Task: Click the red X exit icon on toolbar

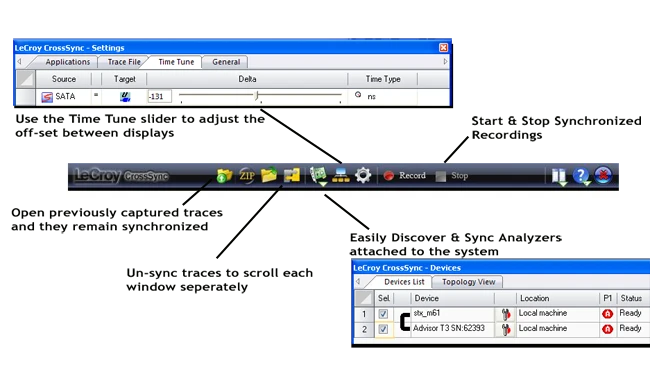Action: point(603,175)
